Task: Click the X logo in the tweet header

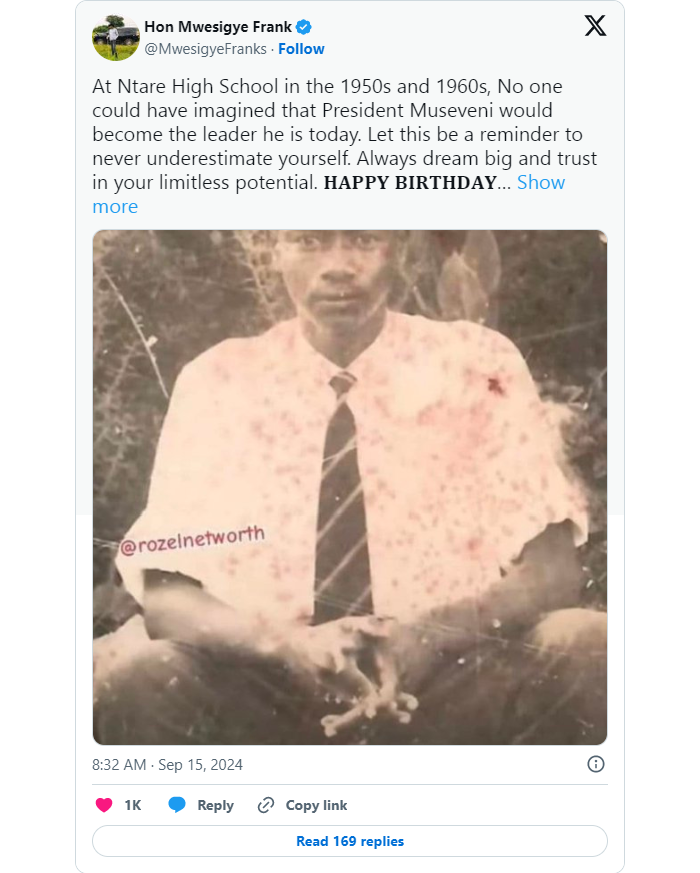Action: pos(595,27)
